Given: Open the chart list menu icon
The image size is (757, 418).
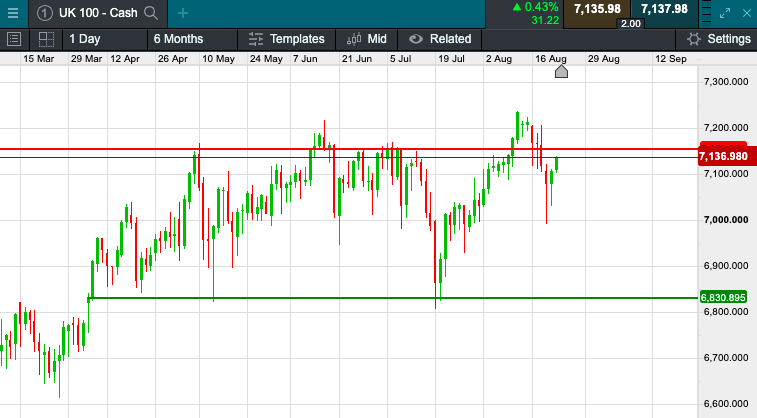Looking at the screenshot, I should pos(14,39).
